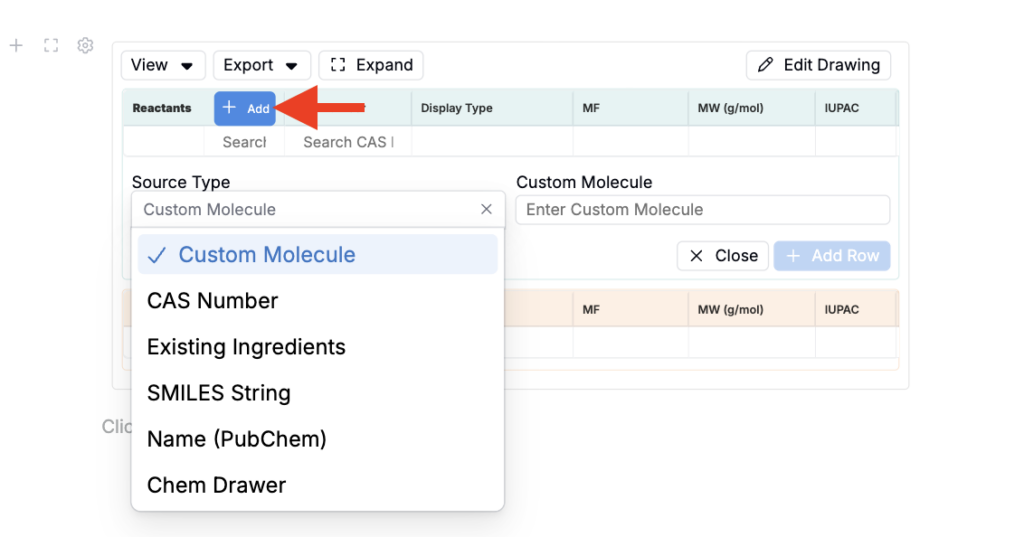Clear Source Type with the X icon
This screenshot has height=537, width=1024.
click(x=486, y=209)
